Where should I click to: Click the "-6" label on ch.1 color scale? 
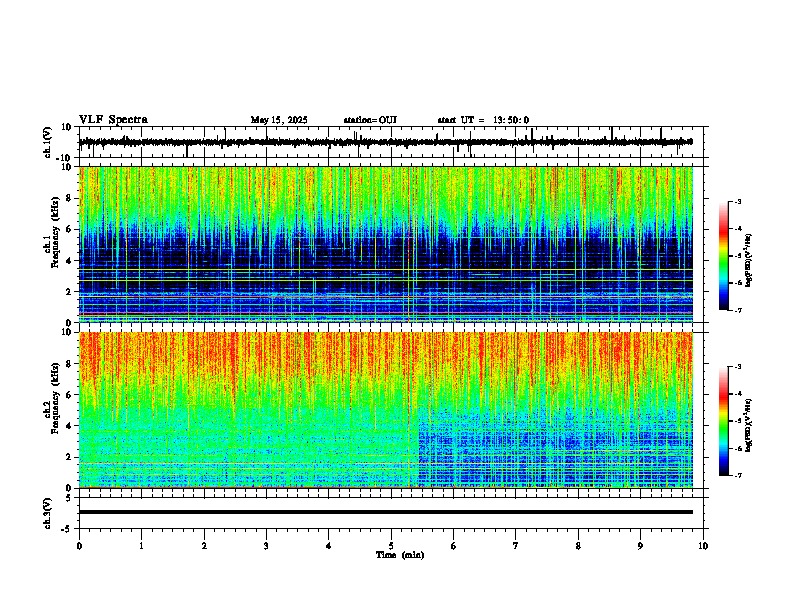pyautogui.click(x=737, y=283)
